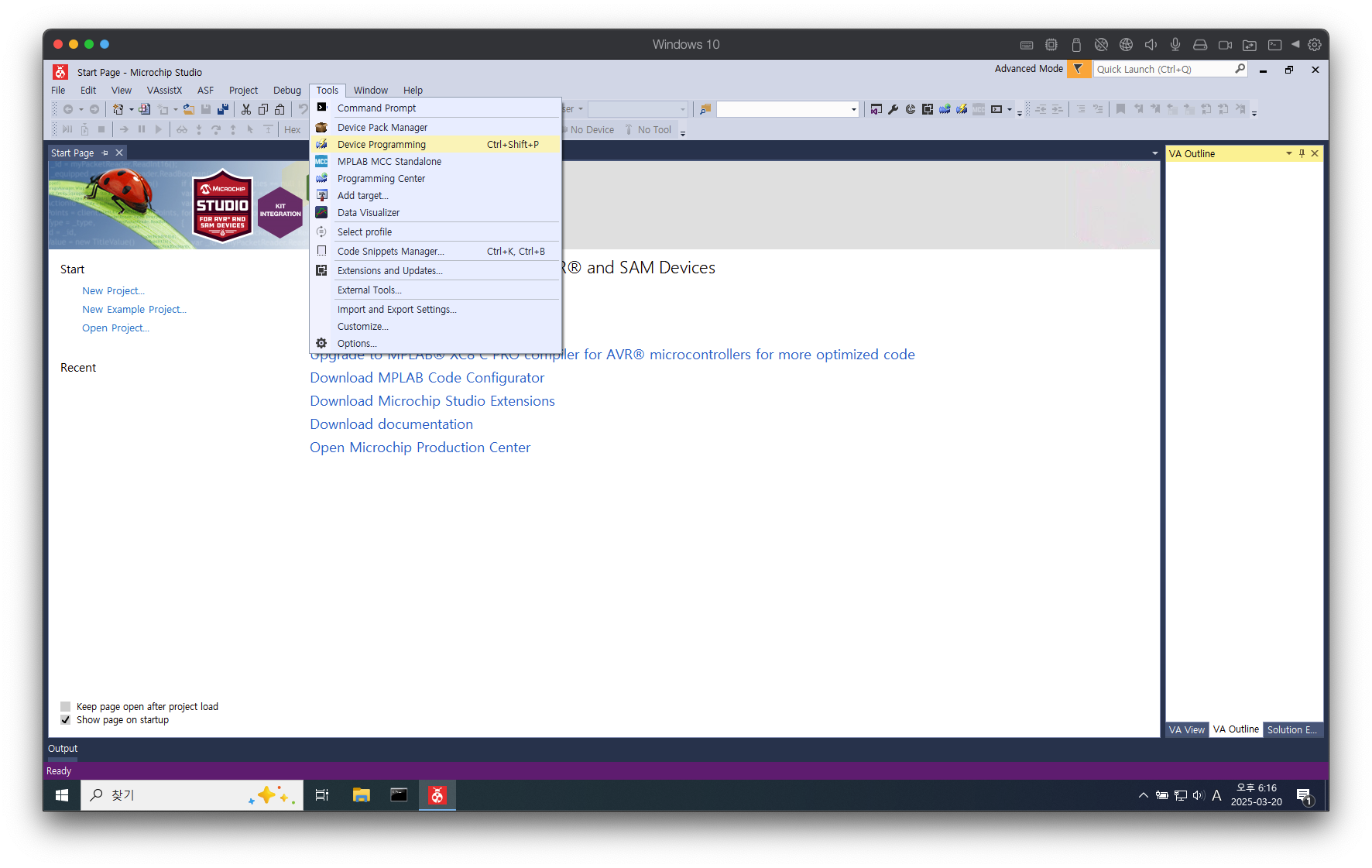Open File Explorer from the taskbar
The height and width of the screenshot is (868, 1372).
[361, 795]
